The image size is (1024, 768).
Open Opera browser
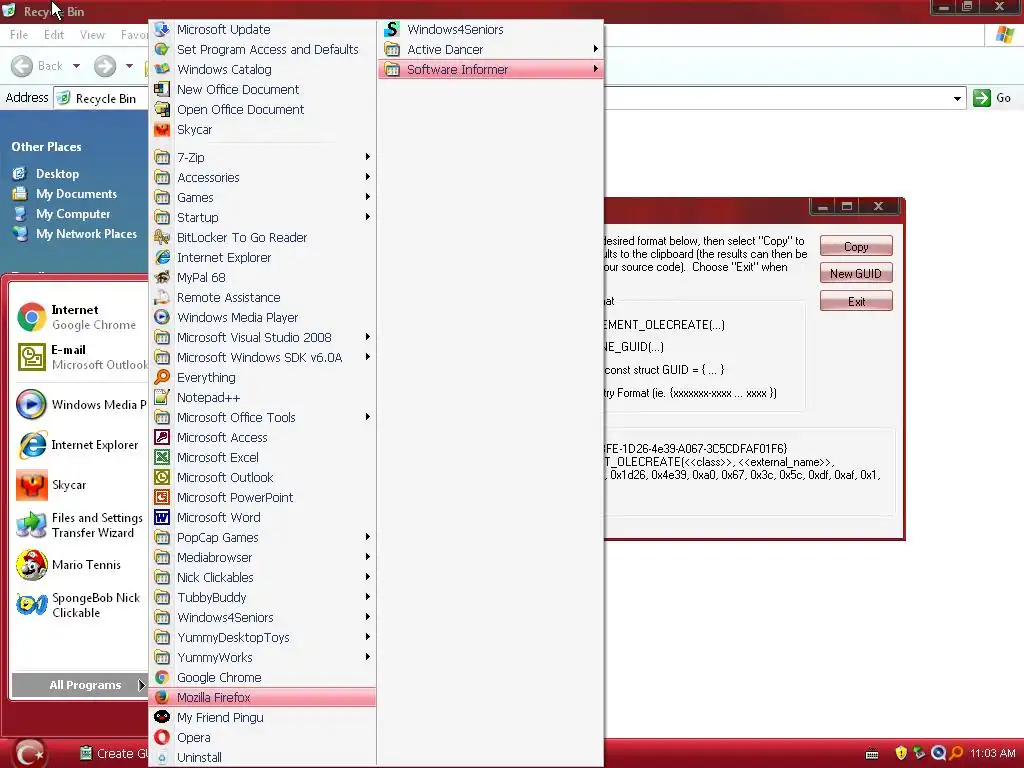point(261,737)
